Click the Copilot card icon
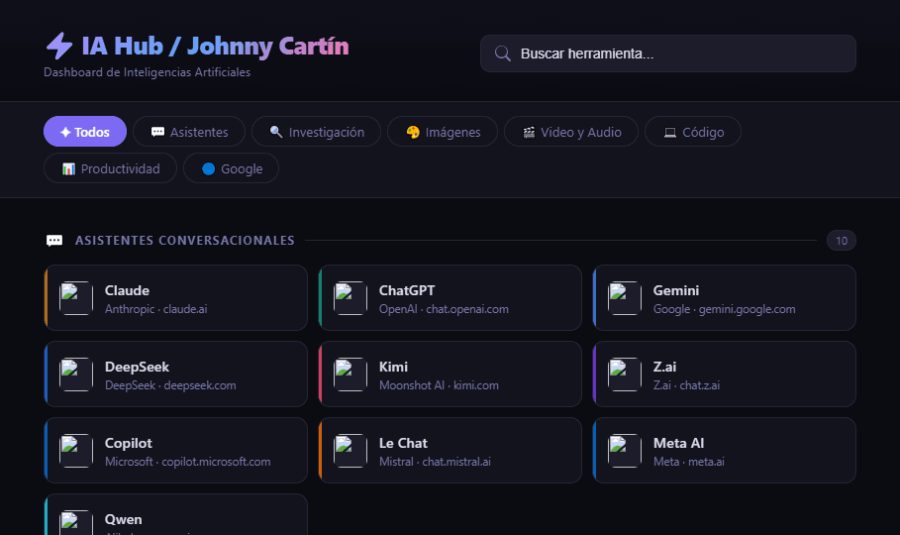900x535 pixels. pos(76,451)
